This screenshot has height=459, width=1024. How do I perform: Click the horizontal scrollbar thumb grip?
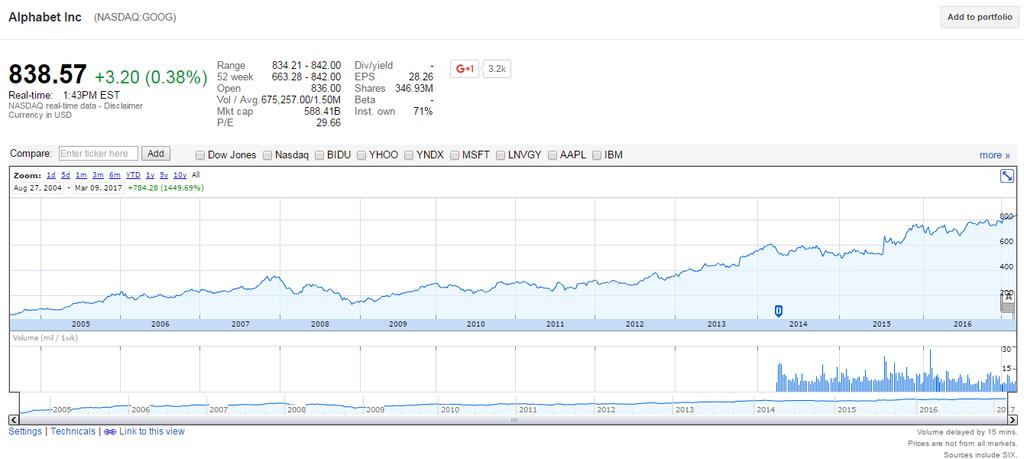[x=513, y=420]
